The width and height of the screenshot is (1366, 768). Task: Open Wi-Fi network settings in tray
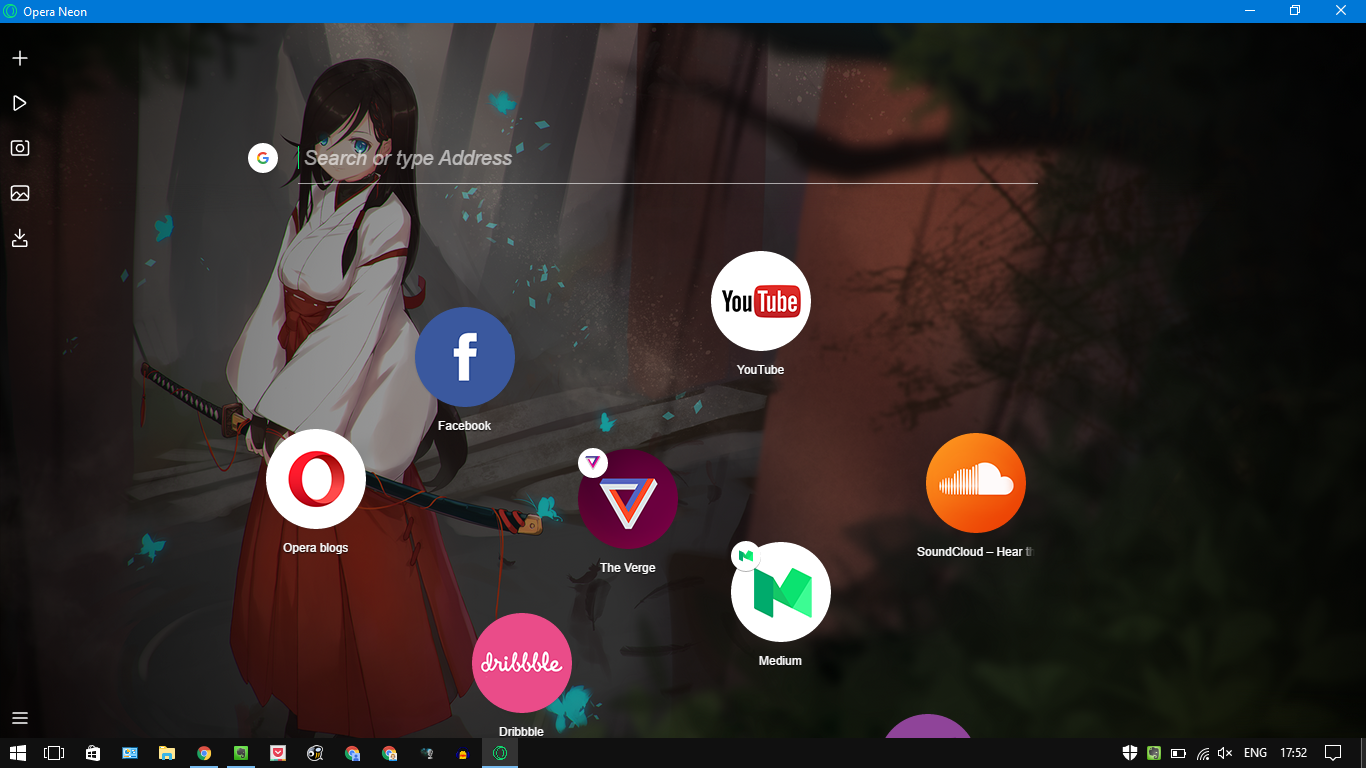coord(1202,753)
